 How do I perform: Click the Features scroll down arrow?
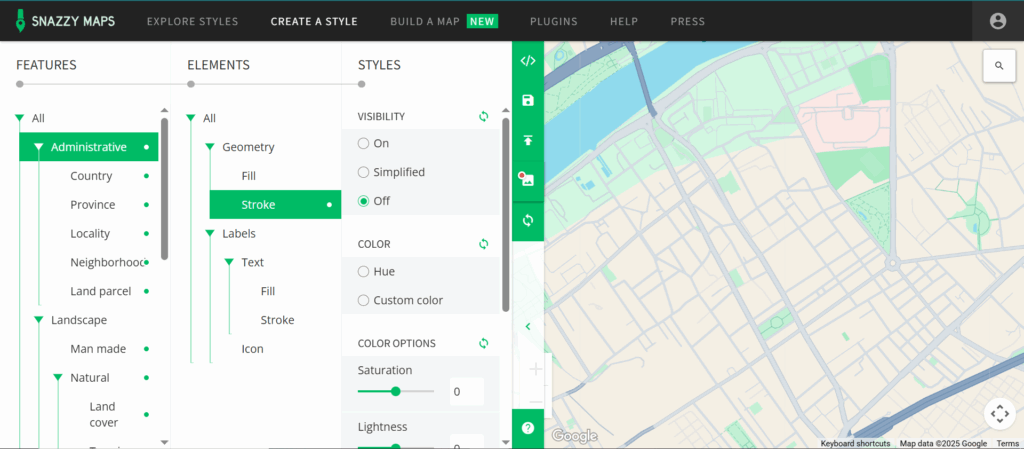tap(165, 442)
